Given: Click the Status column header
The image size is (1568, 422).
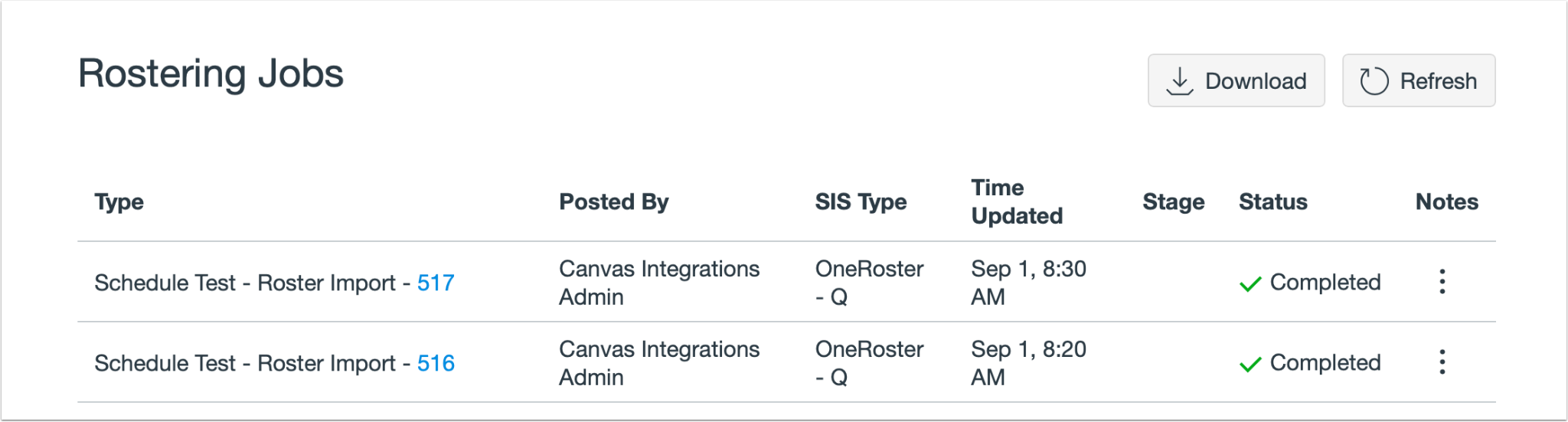Looking at the screenshot, I should click(x=1272, y=202).
